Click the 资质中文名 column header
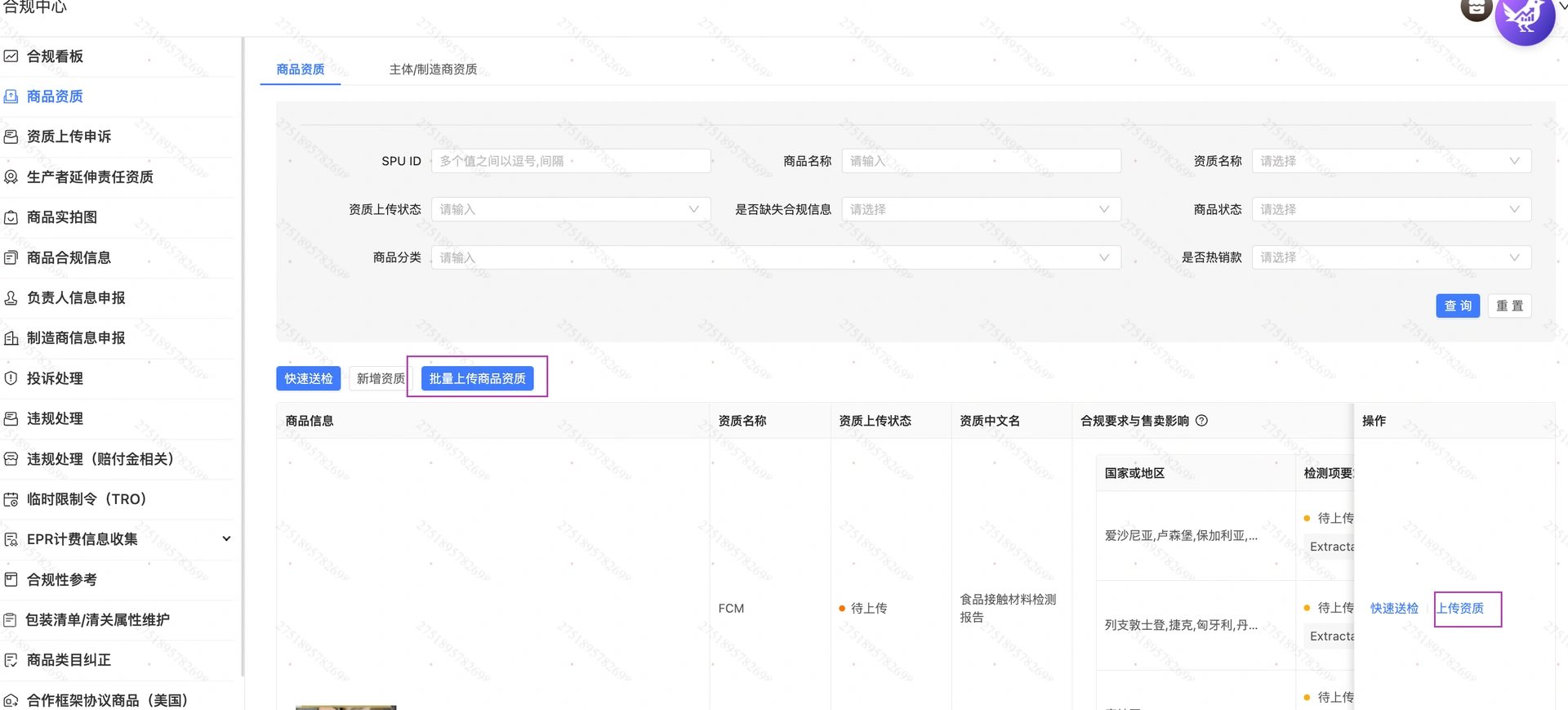 tap(990, 421)
